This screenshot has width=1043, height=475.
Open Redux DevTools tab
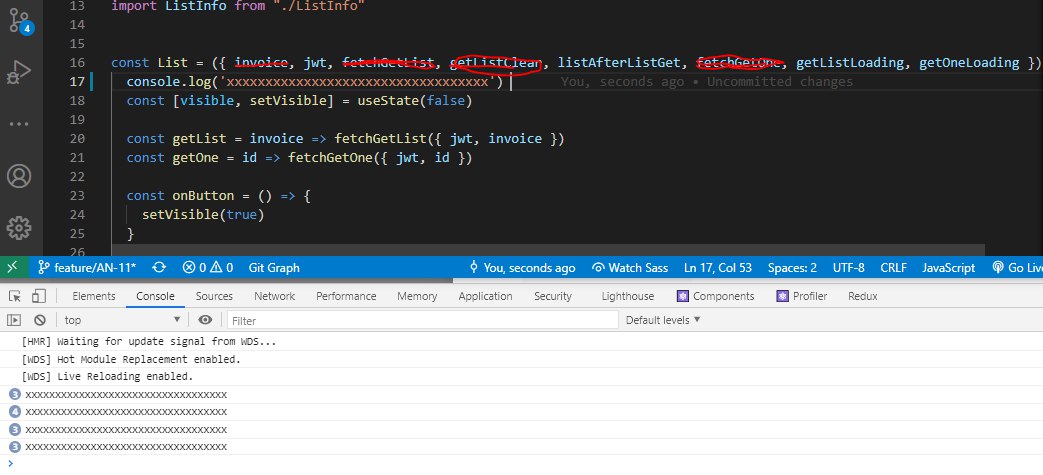pos(863,296)
